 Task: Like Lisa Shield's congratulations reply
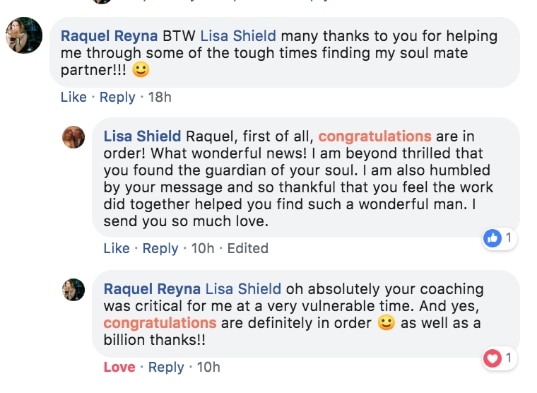pos(116,248)
